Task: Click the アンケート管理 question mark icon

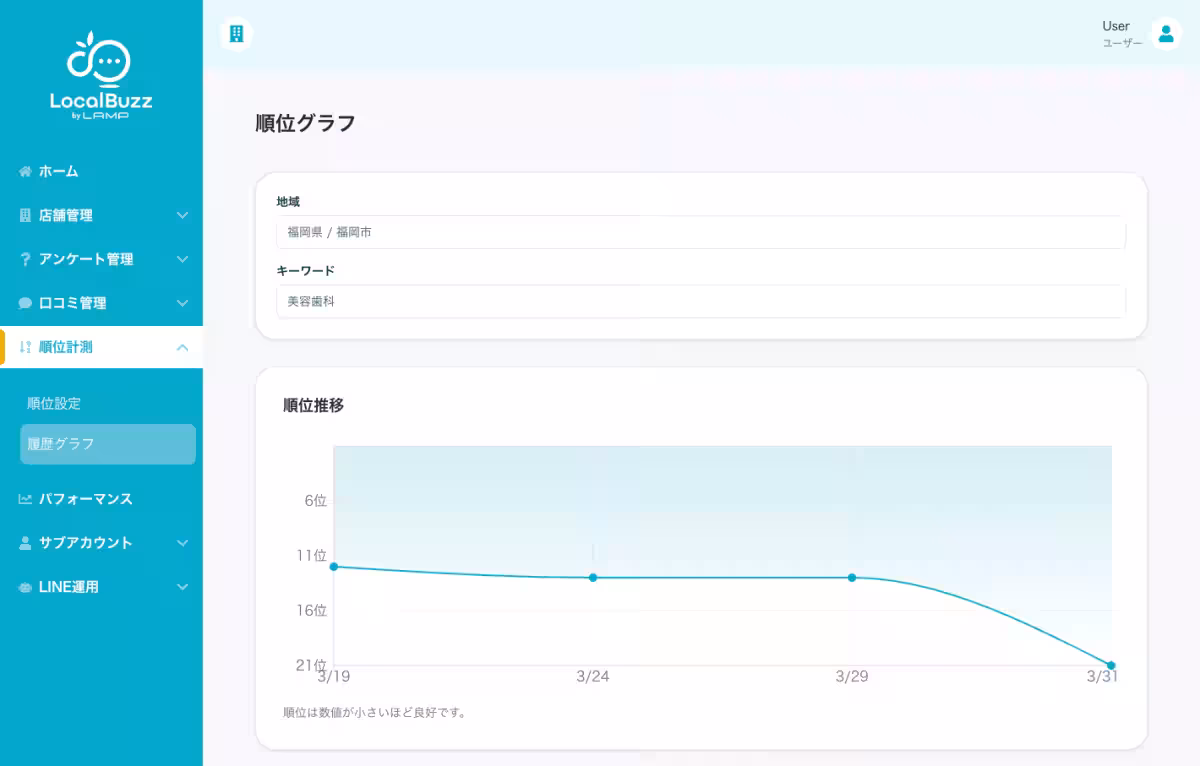Action: (x=25, y=259)
